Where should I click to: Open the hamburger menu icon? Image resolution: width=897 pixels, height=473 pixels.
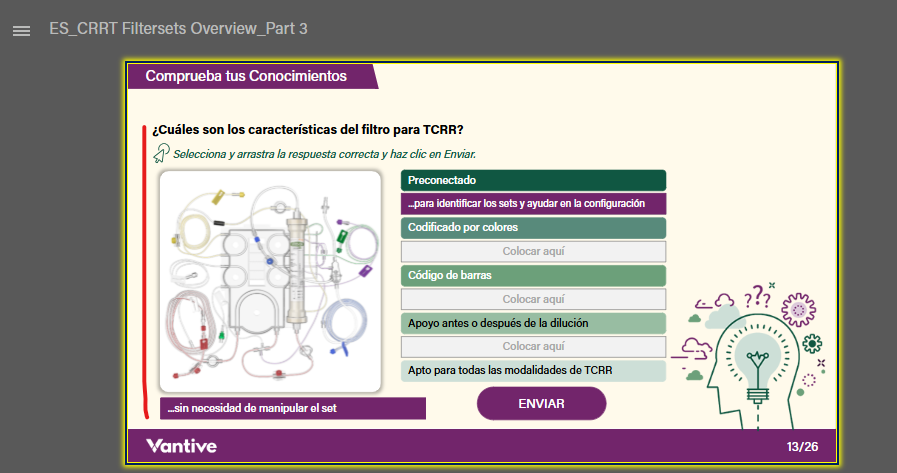21,31
